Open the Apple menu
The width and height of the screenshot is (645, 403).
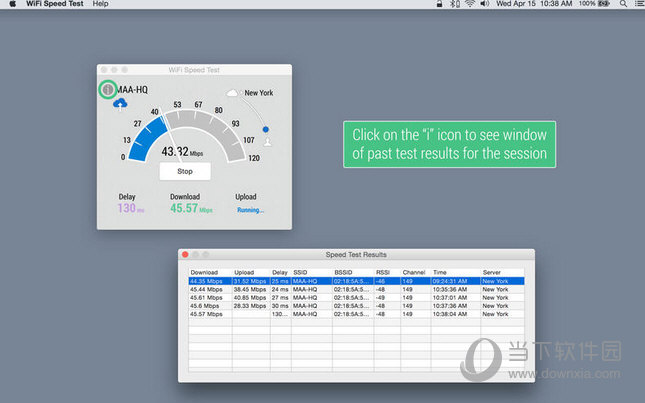pos(13,4)
